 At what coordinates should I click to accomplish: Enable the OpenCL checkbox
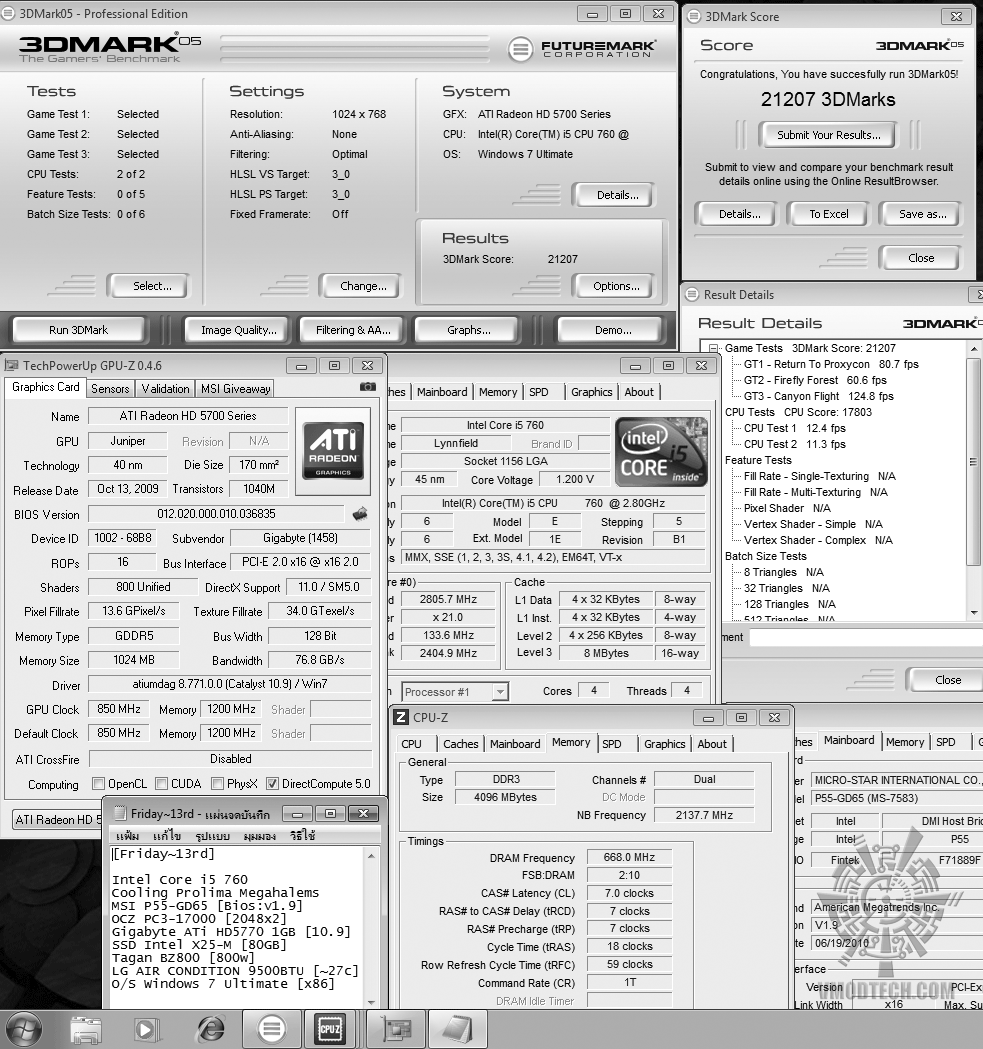98,783
